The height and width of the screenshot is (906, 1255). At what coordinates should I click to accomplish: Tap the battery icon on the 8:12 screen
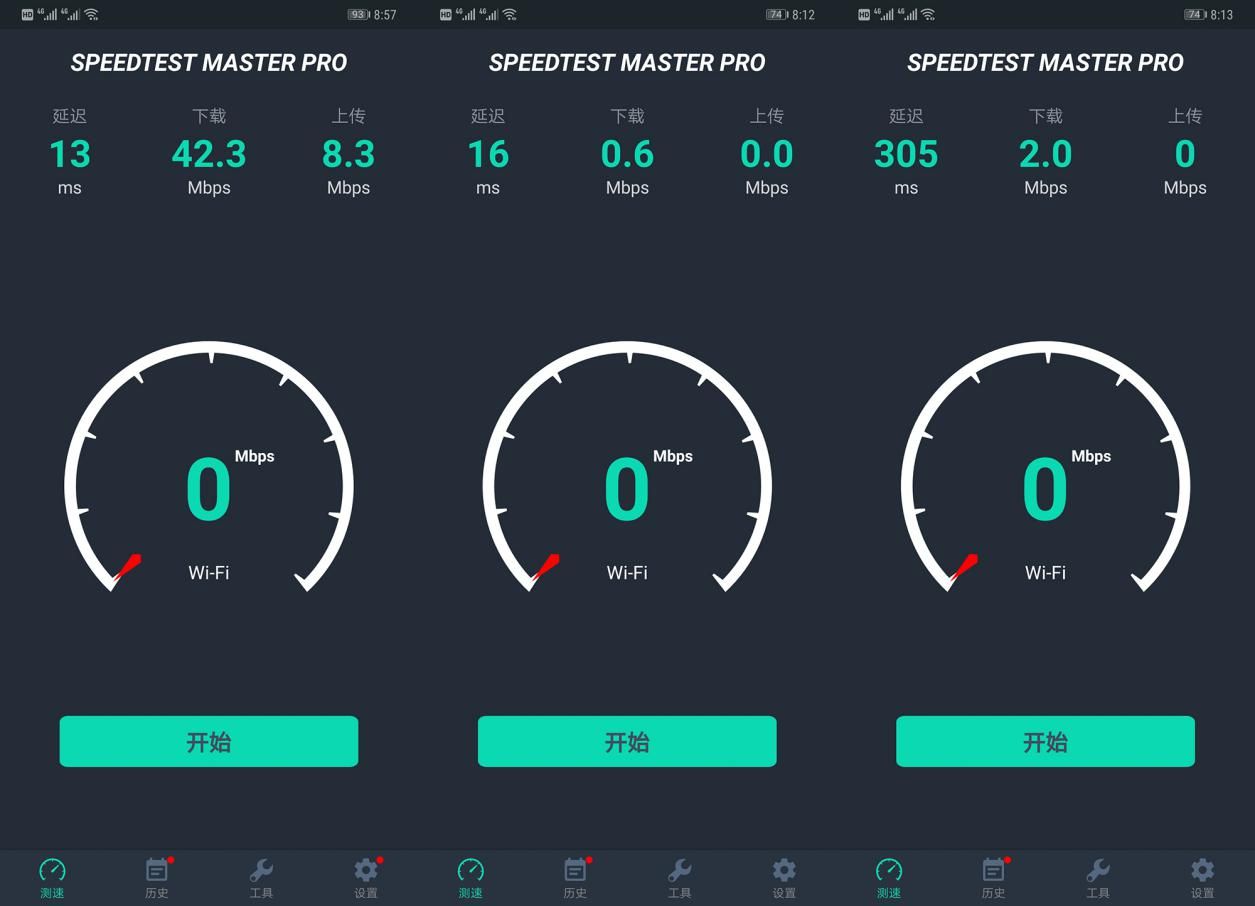point(777,15)
